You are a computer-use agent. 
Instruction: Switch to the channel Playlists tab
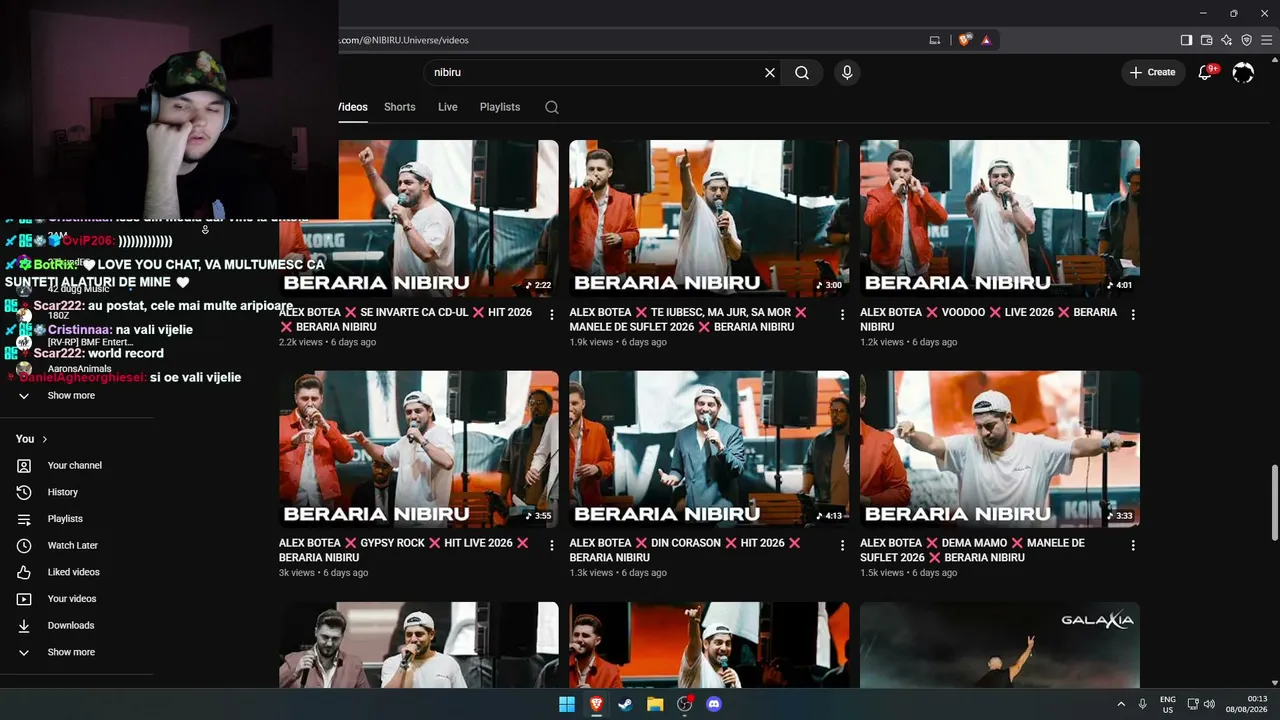500,107
